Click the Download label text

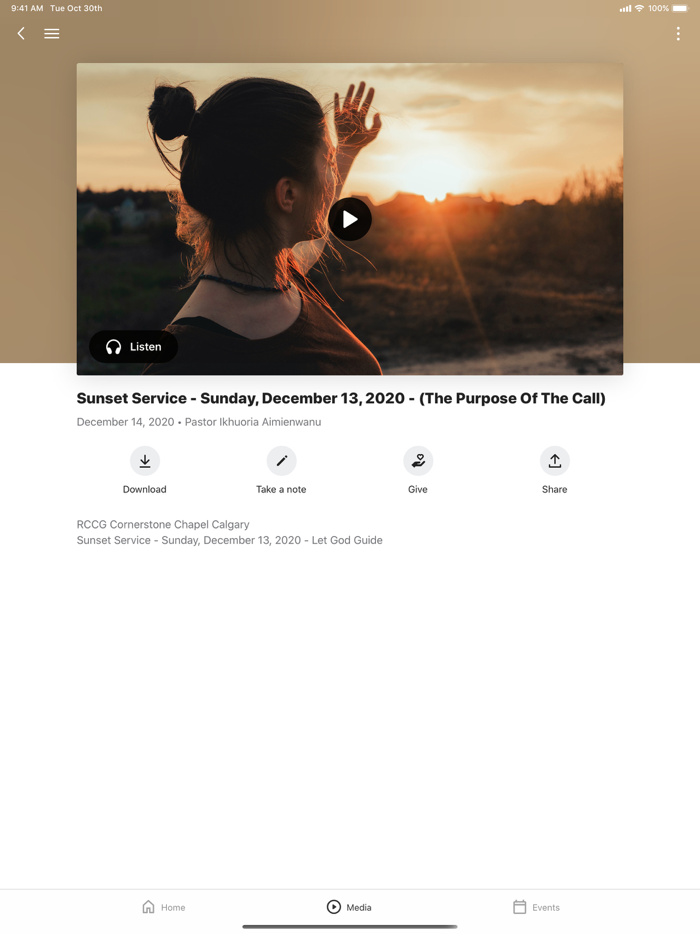[x=145, y=489]
